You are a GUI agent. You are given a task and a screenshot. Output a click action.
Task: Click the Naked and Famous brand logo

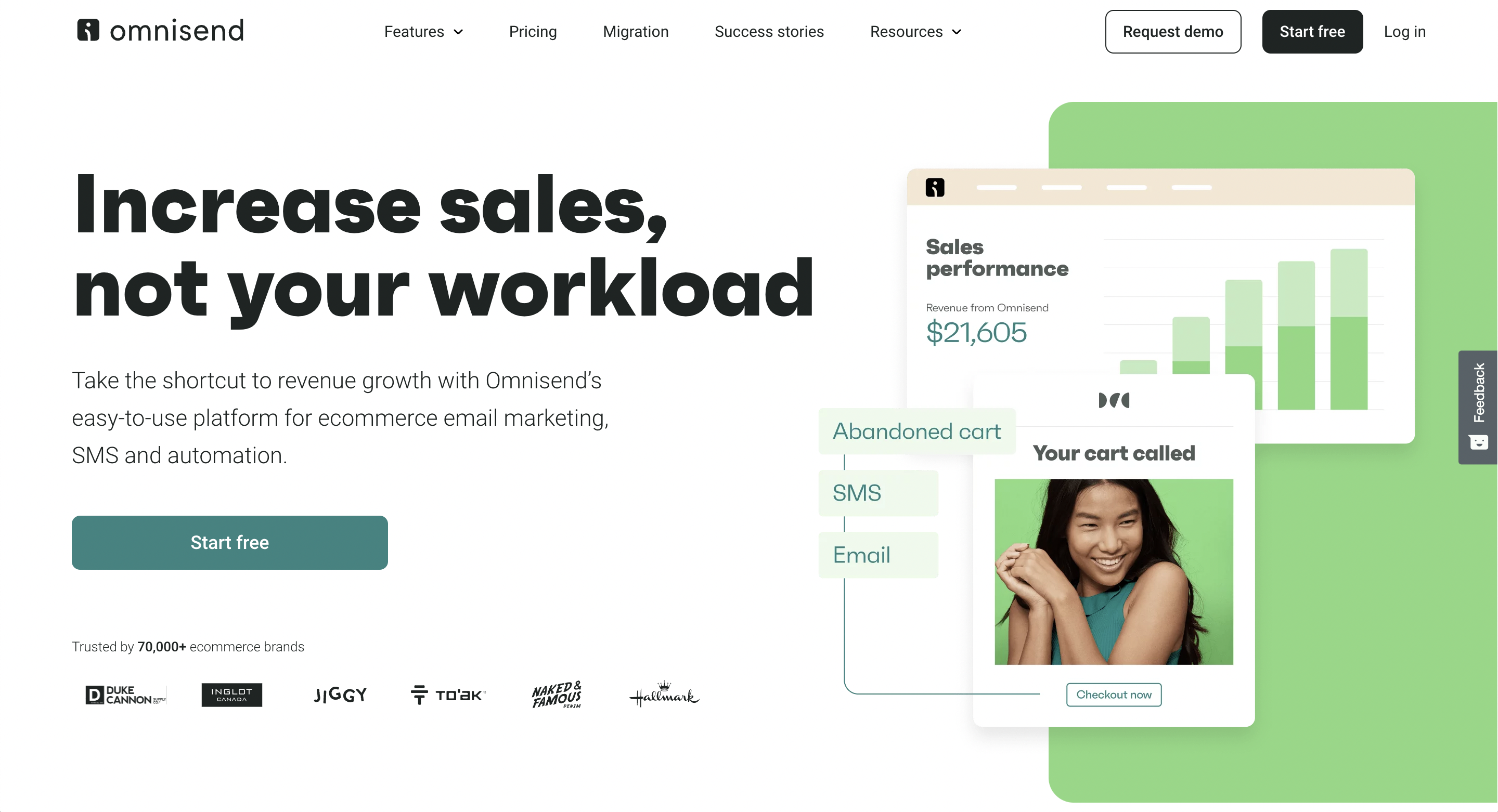tap(556, 694)
